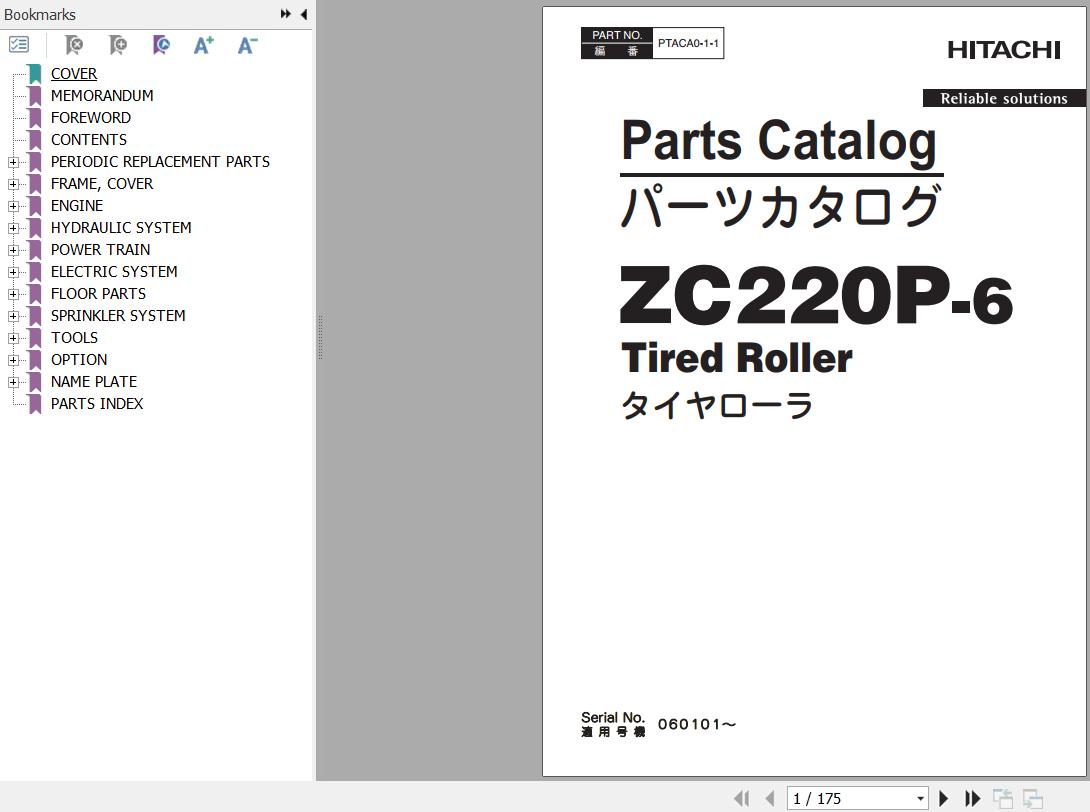
Task: Select the NAME PLATE bookmark label
Action: pos(94,382)
